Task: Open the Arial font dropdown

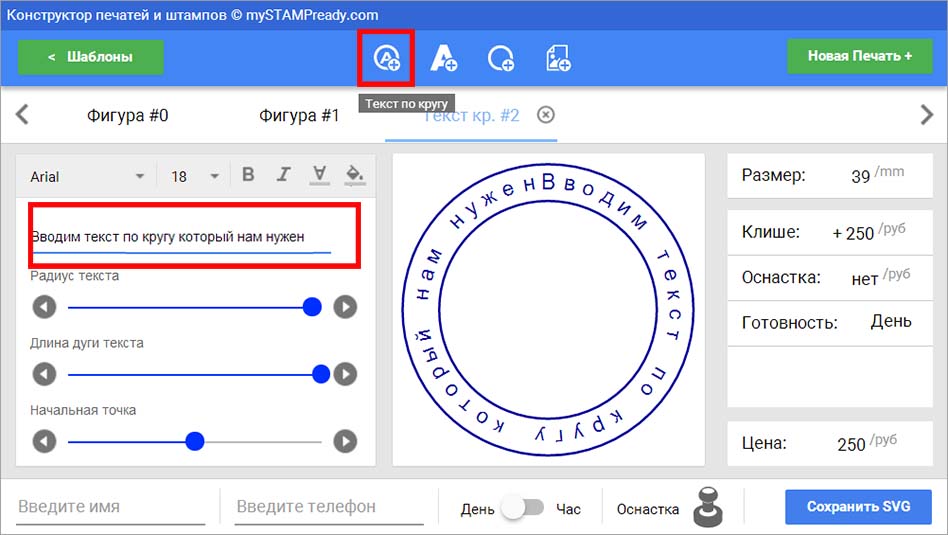Action: (x=87, y=177)
